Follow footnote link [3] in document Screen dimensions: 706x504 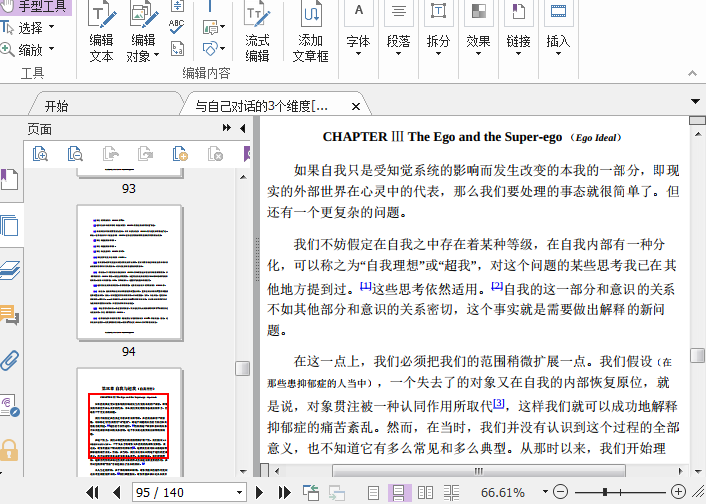coord(498,403)
